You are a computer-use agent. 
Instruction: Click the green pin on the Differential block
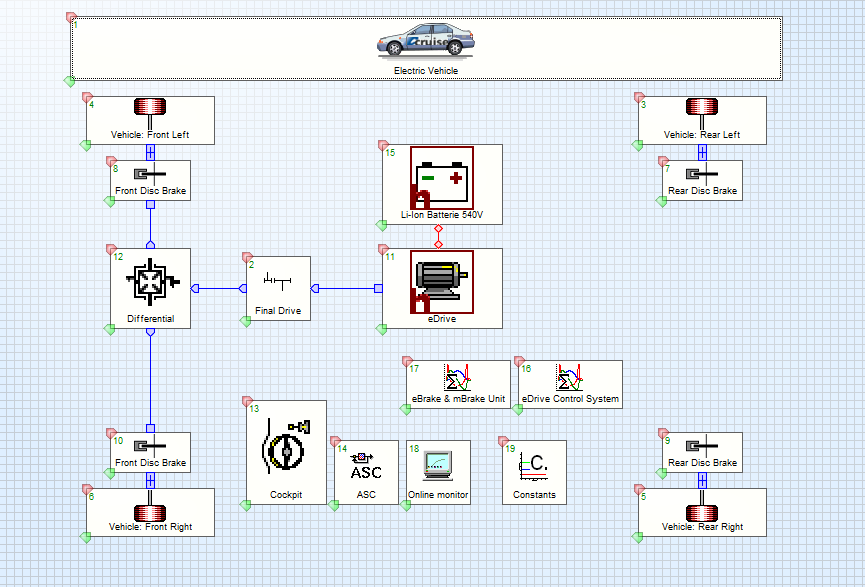pyautogui.click(x=109, y=329)
